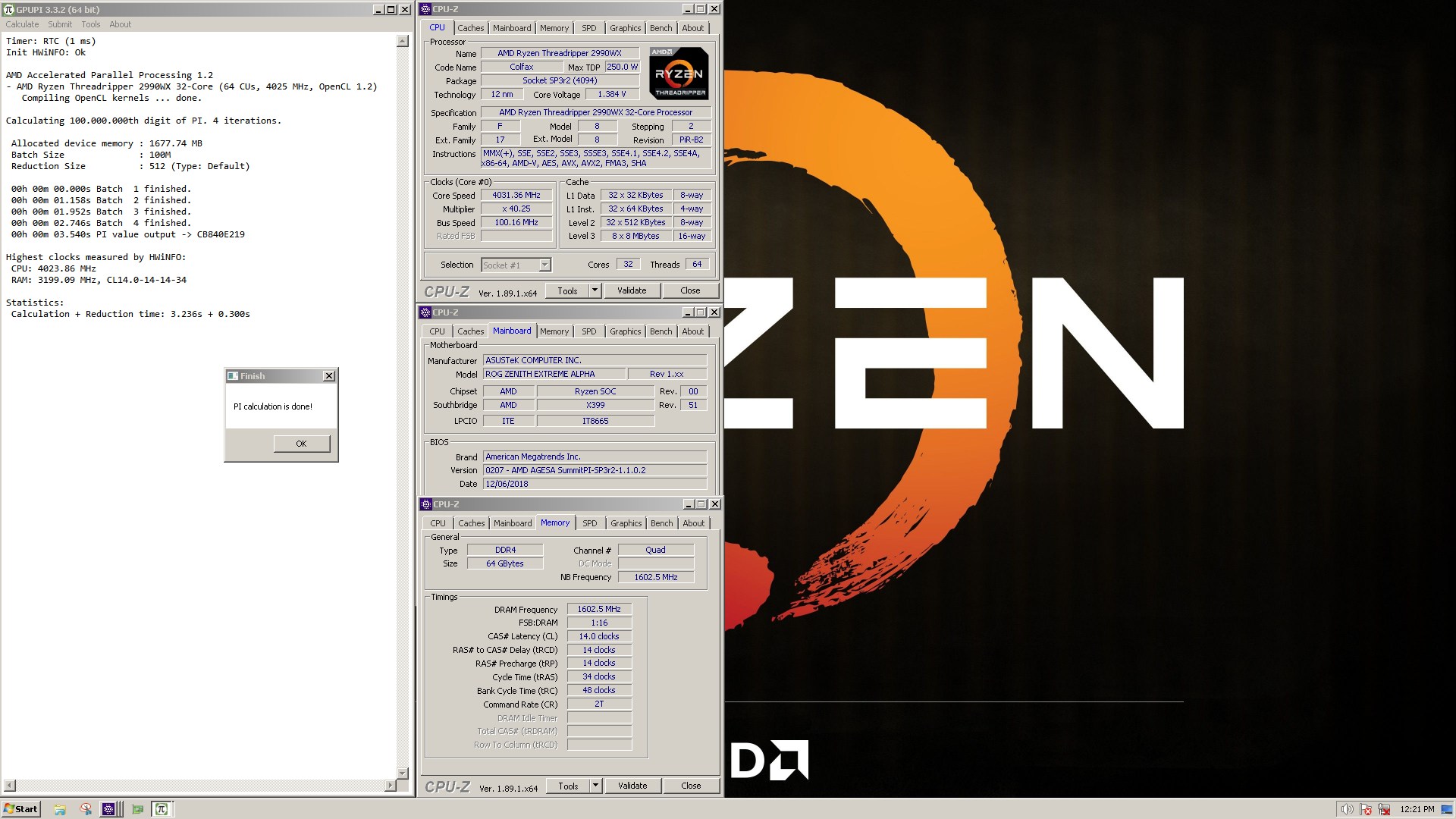Click GPUPI horizontal scrollbar right arrow
Screen dimensions: 1456x819
pos(390,786)
